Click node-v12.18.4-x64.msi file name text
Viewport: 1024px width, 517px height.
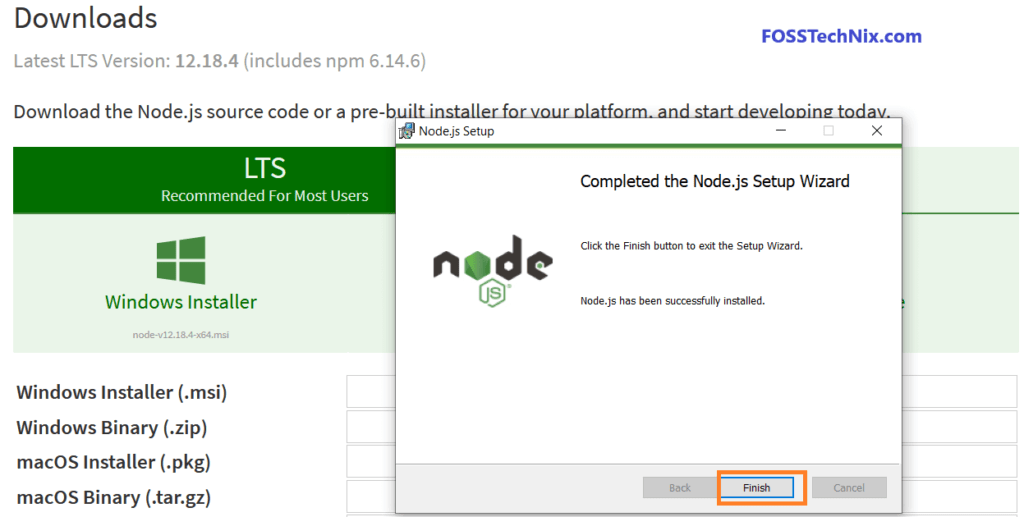point(181,335)
